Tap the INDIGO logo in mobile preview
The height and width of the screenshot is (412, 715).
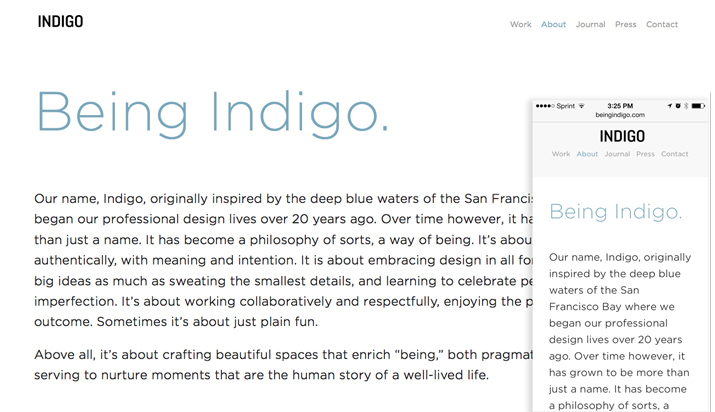[622, 136]
